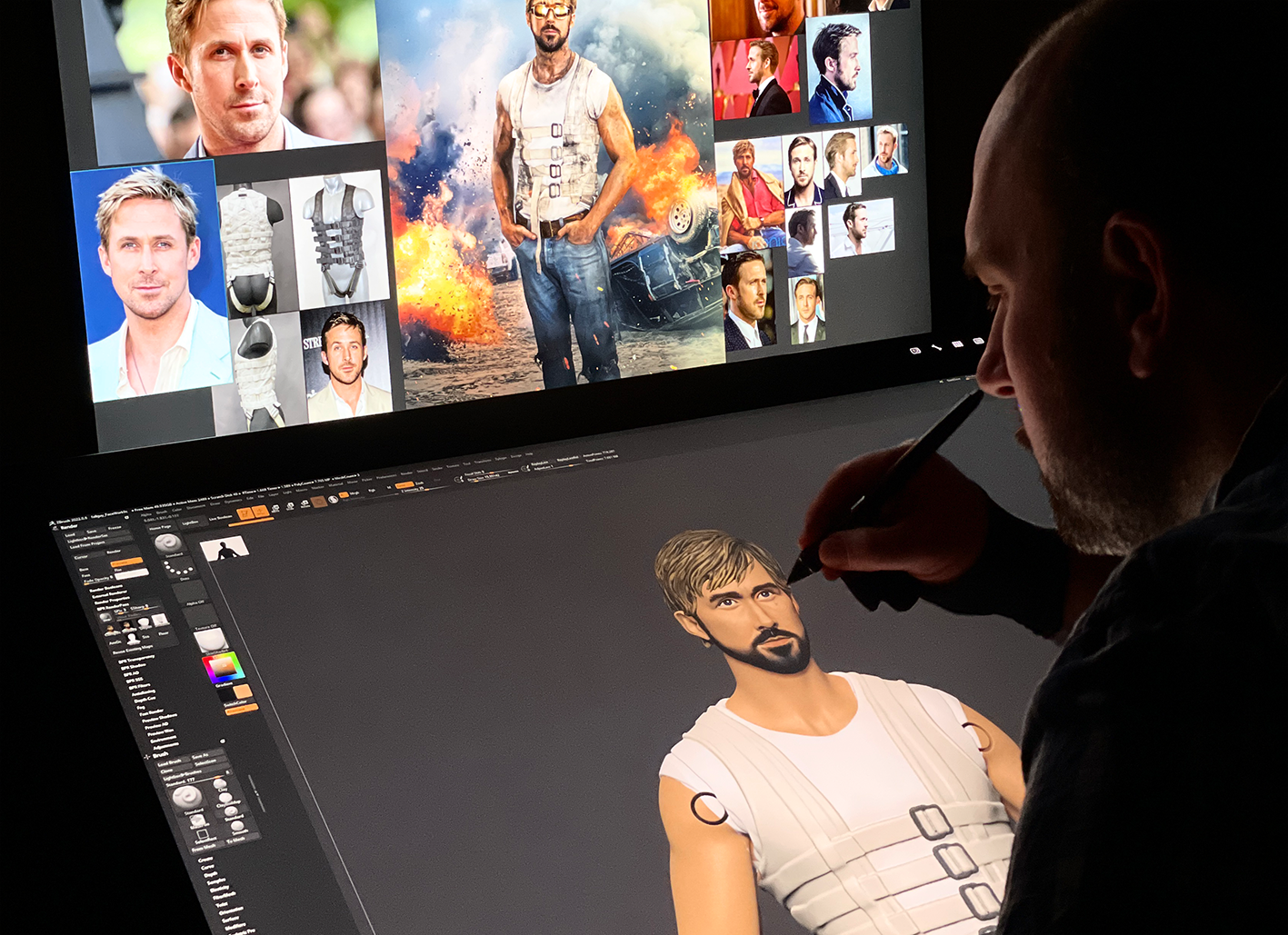
Task: Select the SelectRect brush icon
Action: [x=202, y=834]
